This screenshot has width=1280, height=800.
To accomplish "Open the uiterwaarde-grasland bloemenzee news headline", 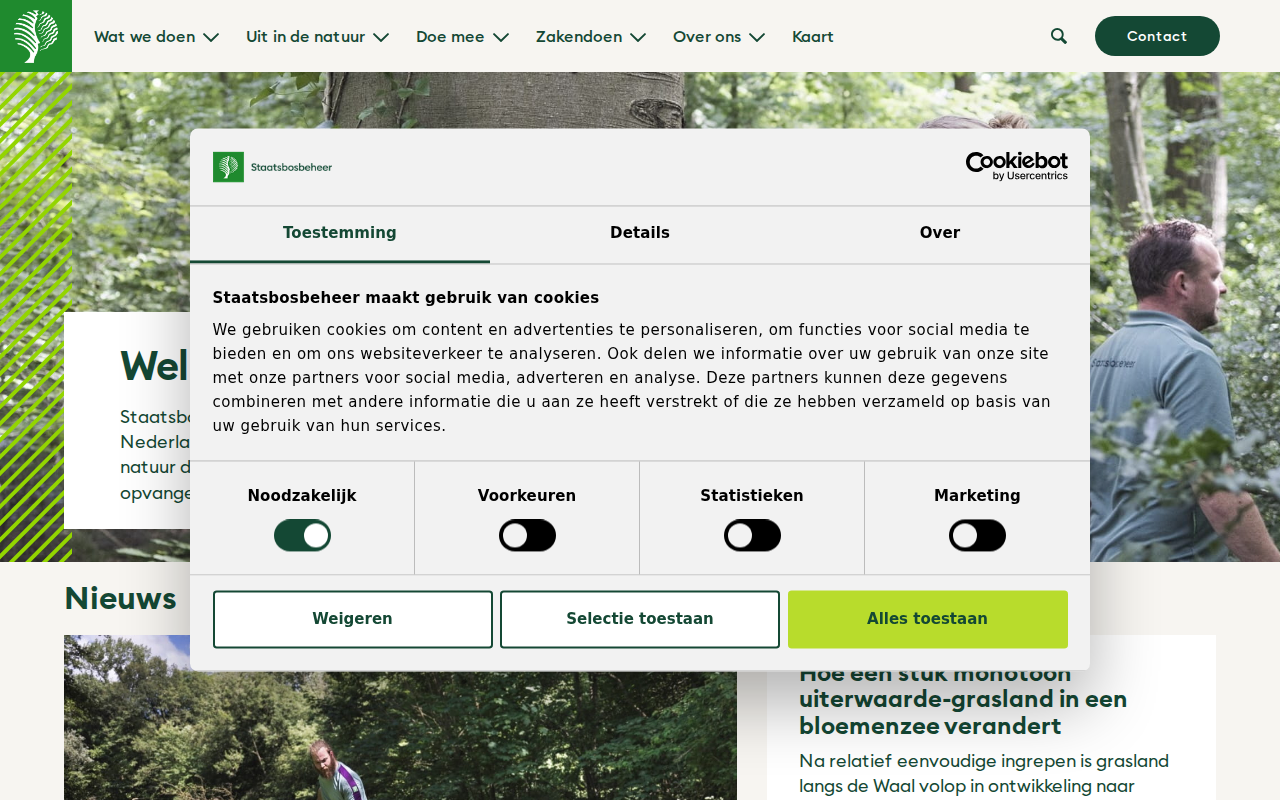I will tap(963, 699).
